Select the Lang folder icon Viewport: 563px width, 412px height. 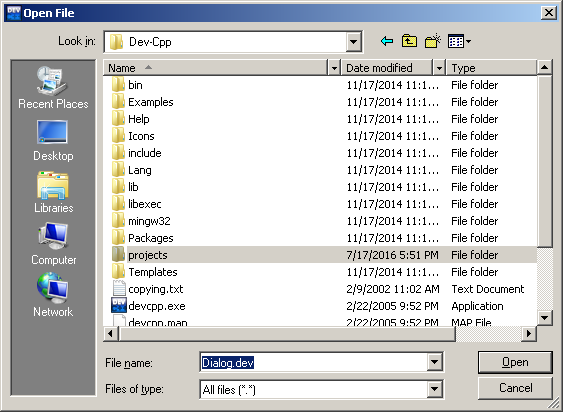point(118,170)
